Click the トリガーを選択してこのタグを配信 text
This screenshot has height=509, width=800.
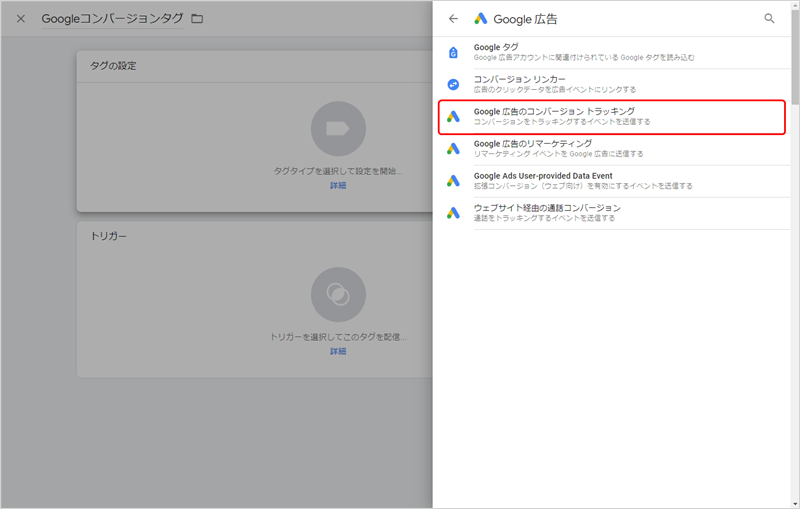338,337
